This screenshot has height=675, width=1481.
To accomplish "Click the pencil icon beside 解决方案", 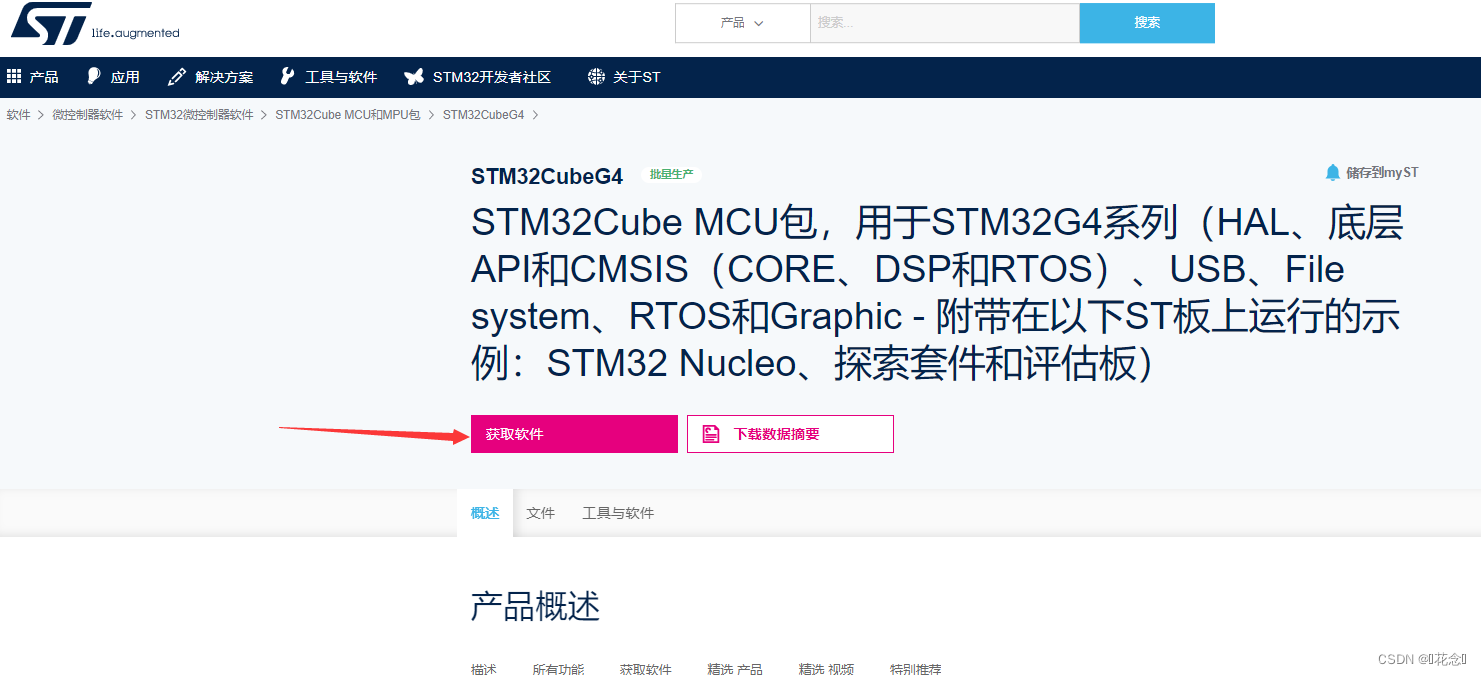I will click(x=177, y=76).
